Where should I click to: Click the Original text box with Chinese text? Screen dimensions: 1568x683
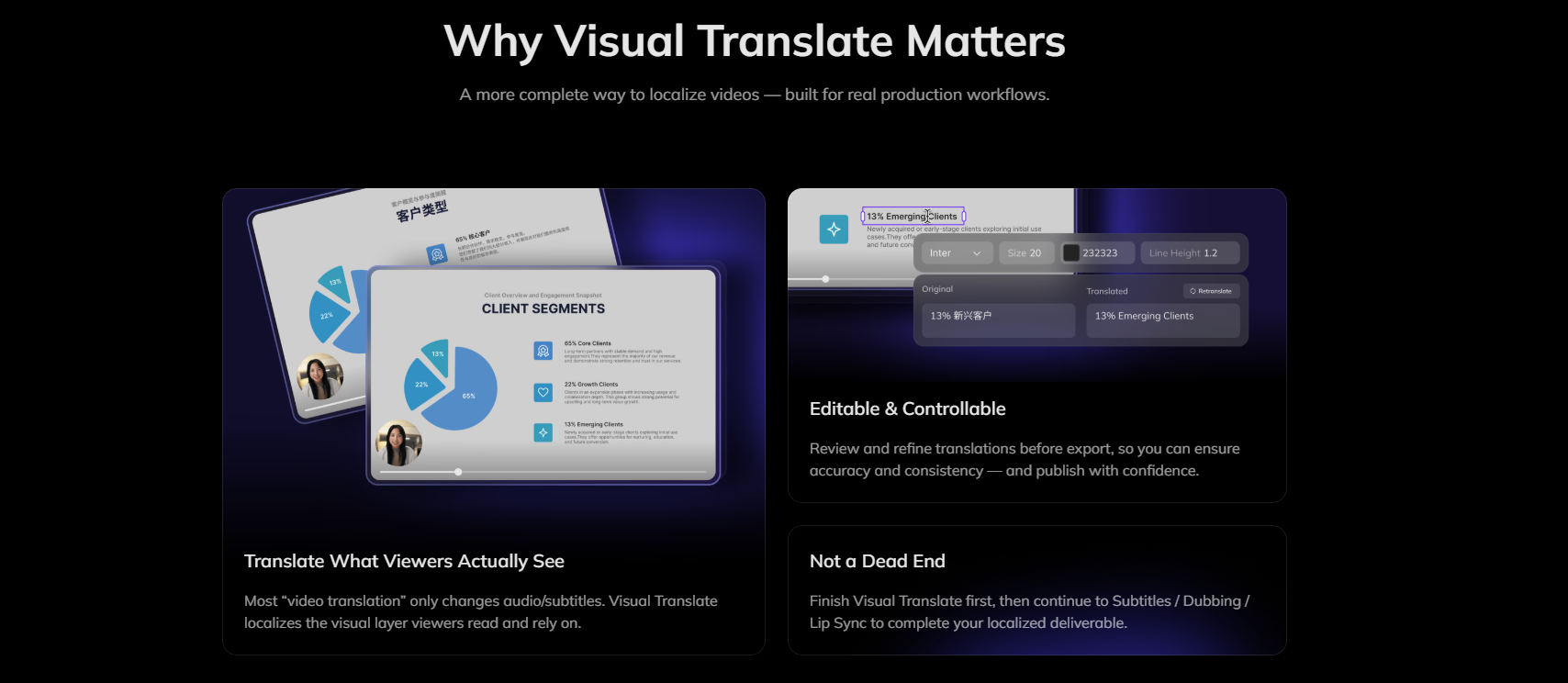click(x=998, y=320)
